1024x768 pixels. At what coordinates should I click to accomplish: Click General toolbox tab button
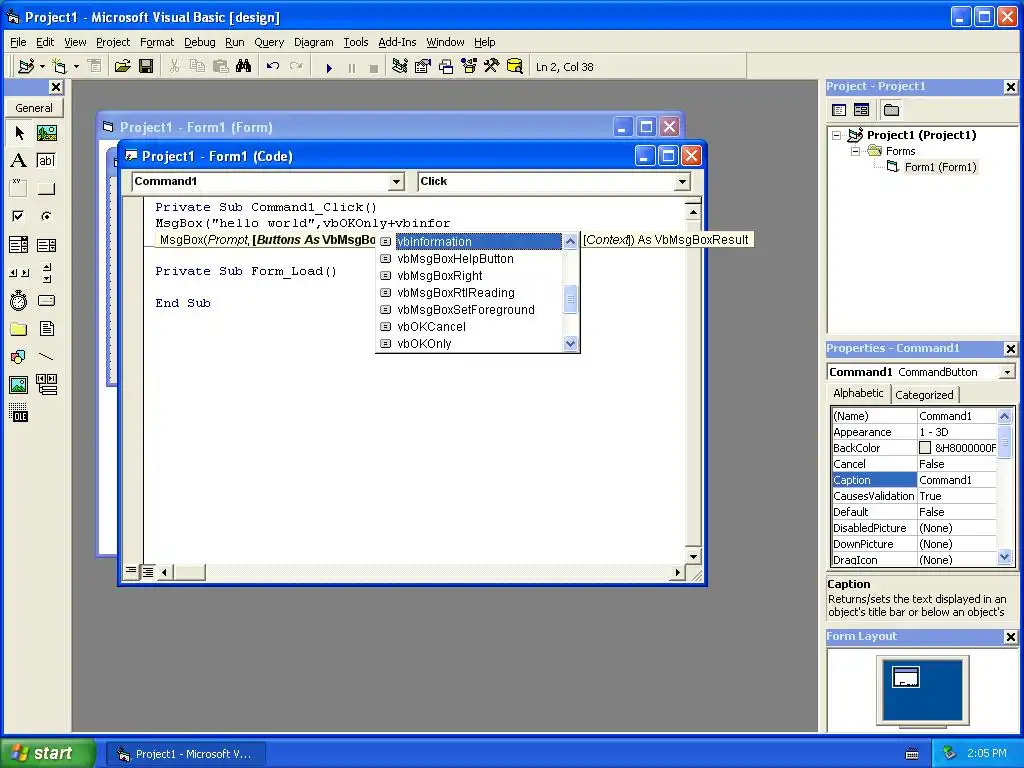pyautogui.click(x=34, y=108)
